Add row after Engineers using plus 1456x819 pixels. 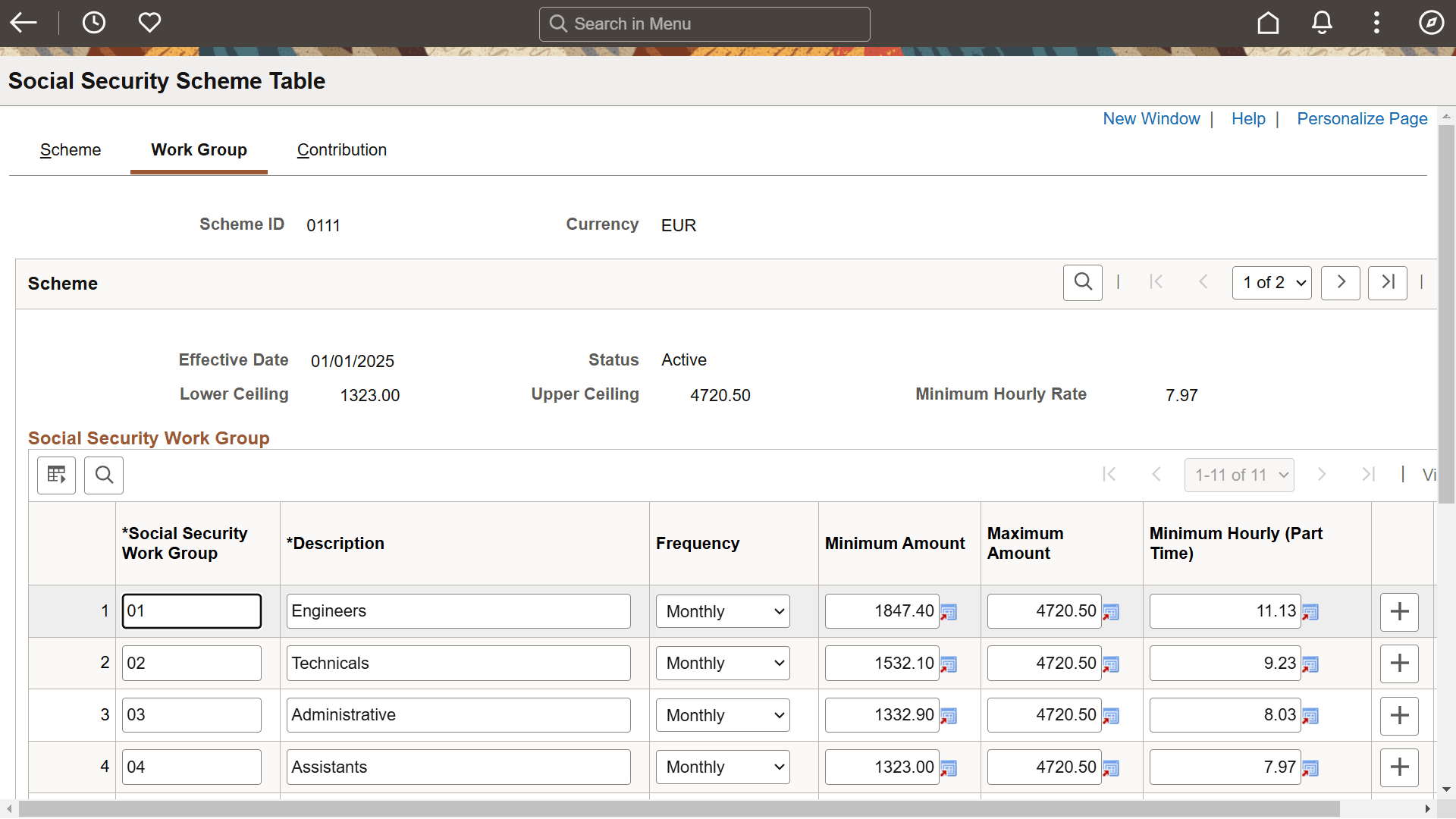[x=1399, y=612]
